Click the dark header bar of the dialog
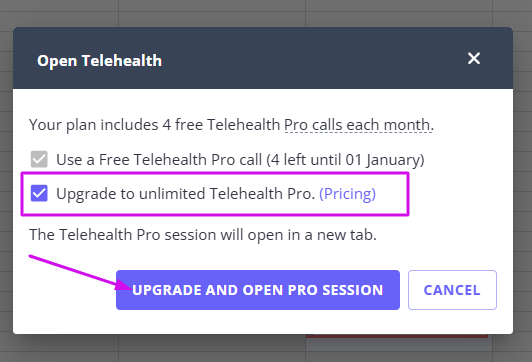The height and width of the screenshot is (362, 532). [263, 58]
